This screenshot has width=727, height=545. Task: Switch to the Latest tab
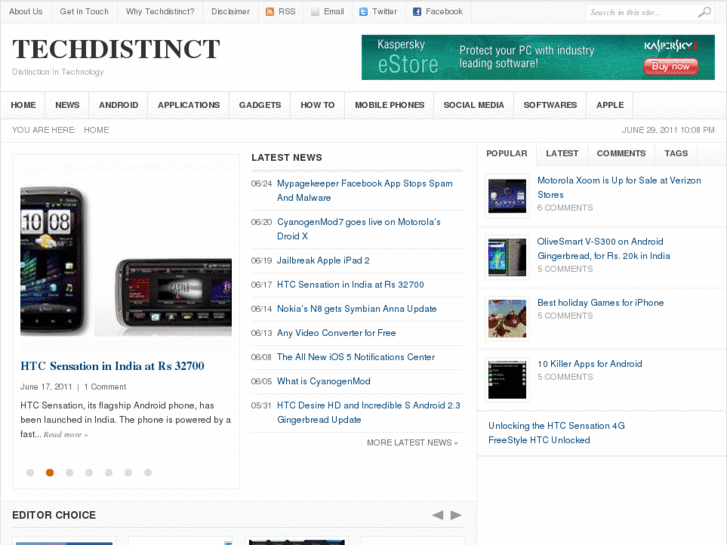[562, 154]
